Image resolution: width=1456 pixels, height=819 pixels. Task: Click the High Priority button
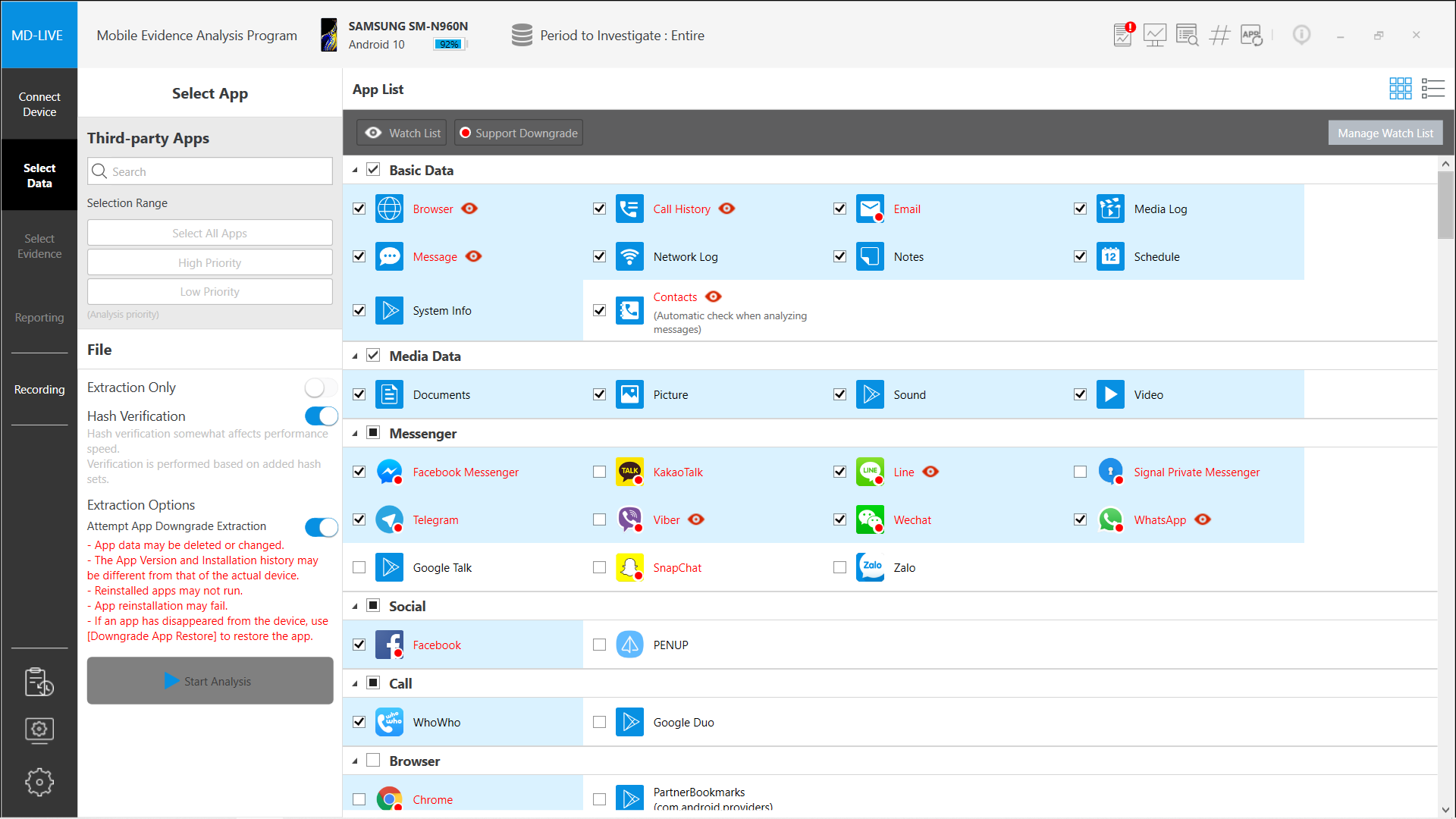(209, 262)
